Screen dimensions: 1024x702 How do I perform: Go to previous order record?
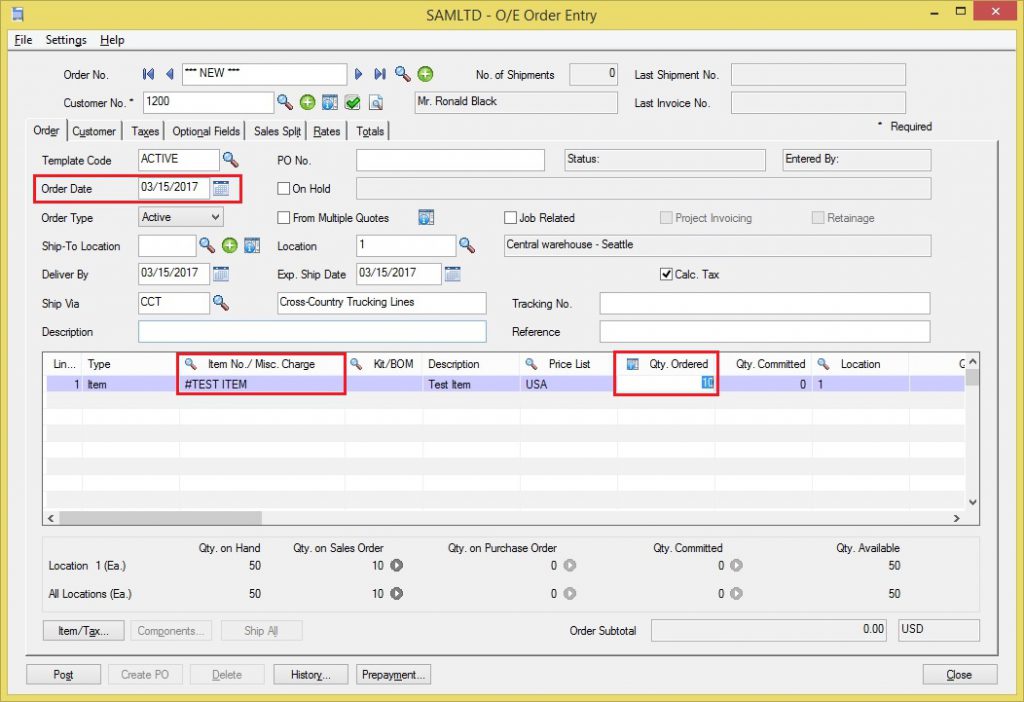(x=170, y=74)
